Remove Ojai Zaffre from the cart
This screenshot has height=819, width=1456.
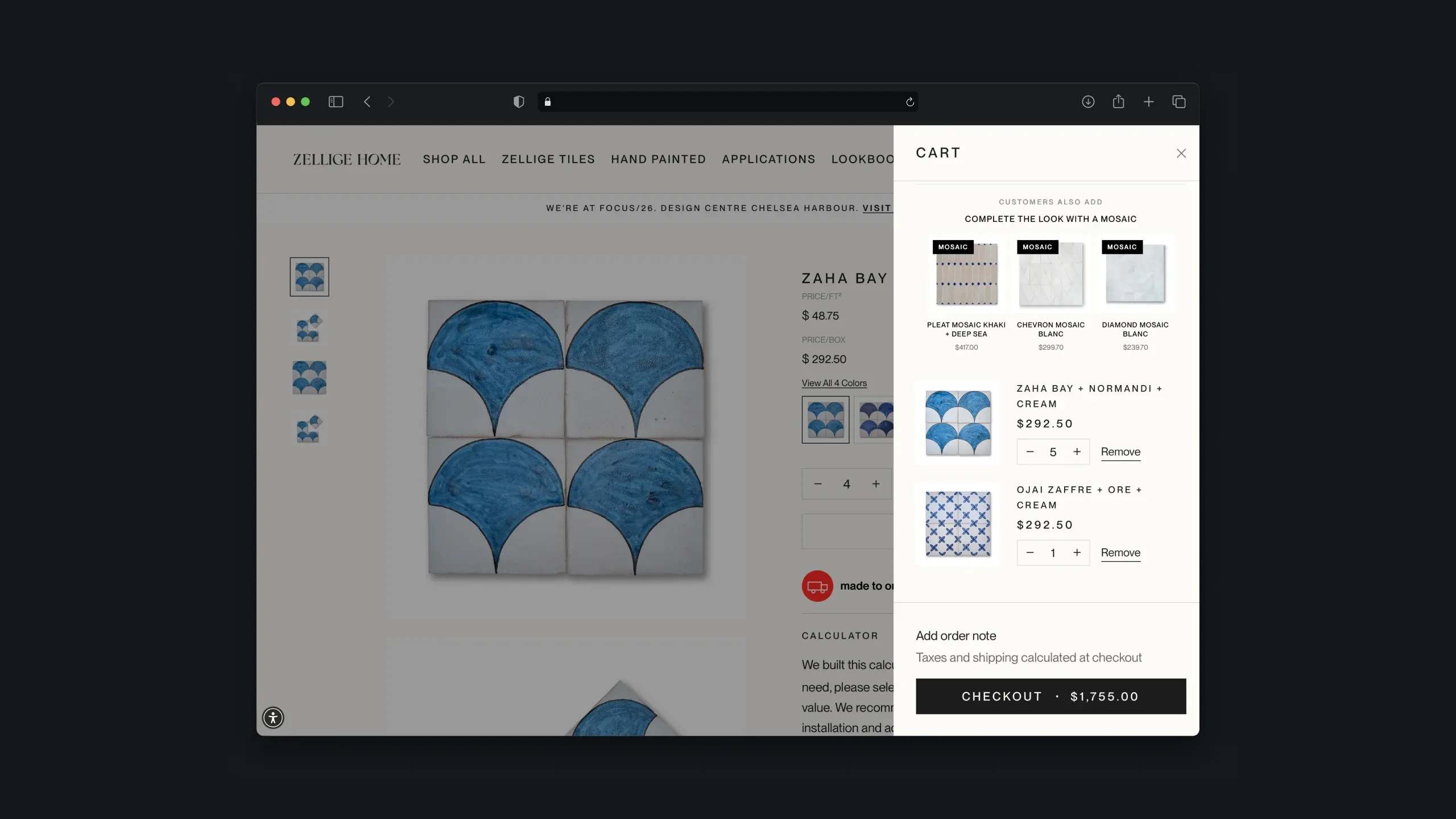[1120, 553]
